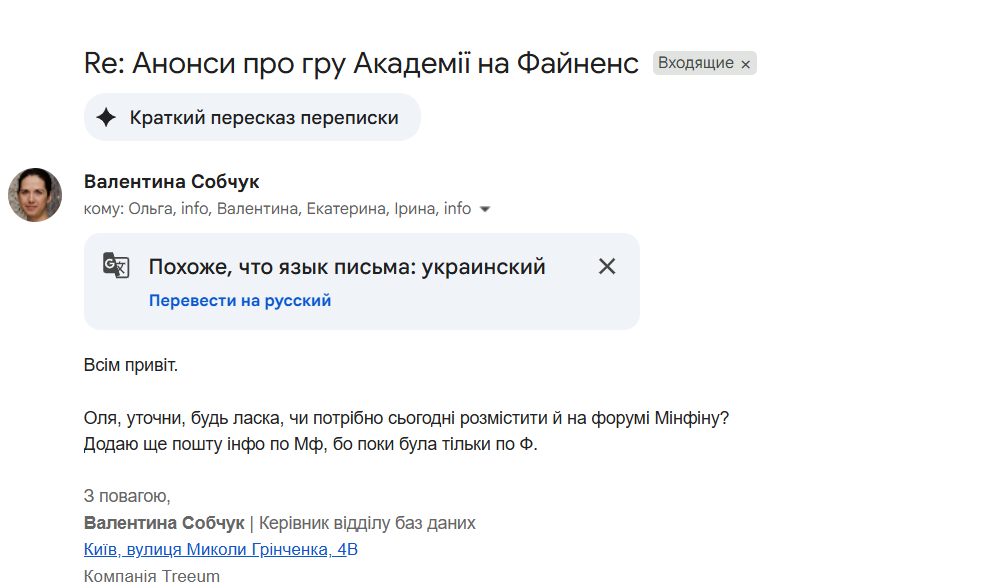Click the detected language text украинский
This screenshot has height=588, width=984.
[x=483, y=267]
